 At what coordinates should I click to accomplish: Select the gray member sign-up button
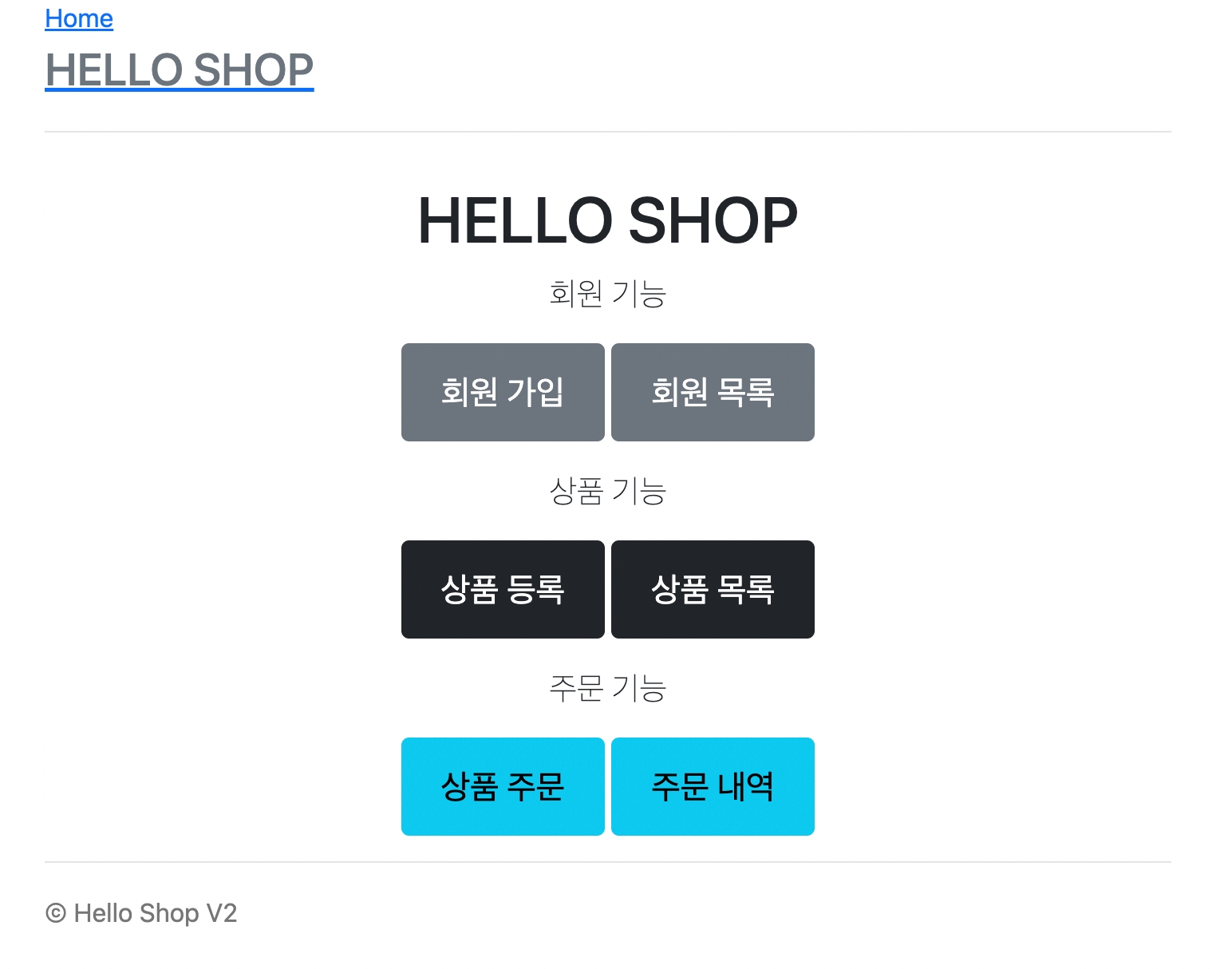[x=503, y=392]
